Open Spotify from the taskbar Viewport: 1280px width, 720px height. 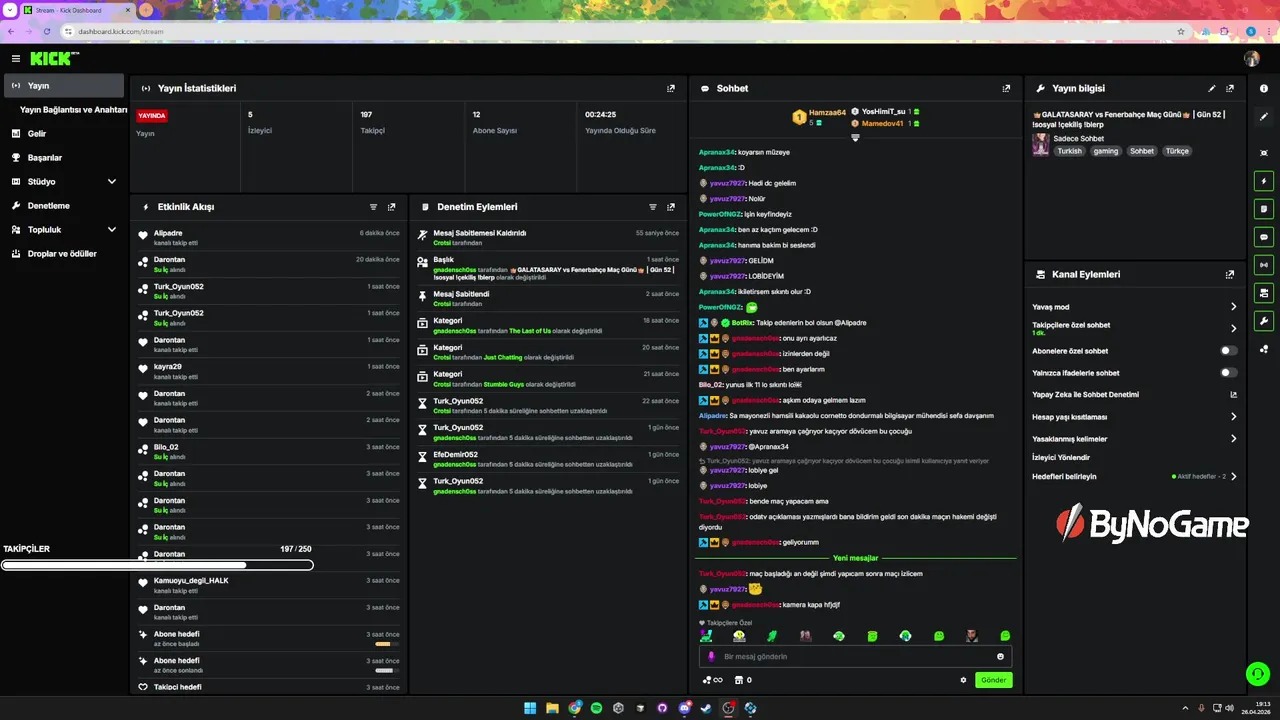pyautogui.click(x=596, y=708)
